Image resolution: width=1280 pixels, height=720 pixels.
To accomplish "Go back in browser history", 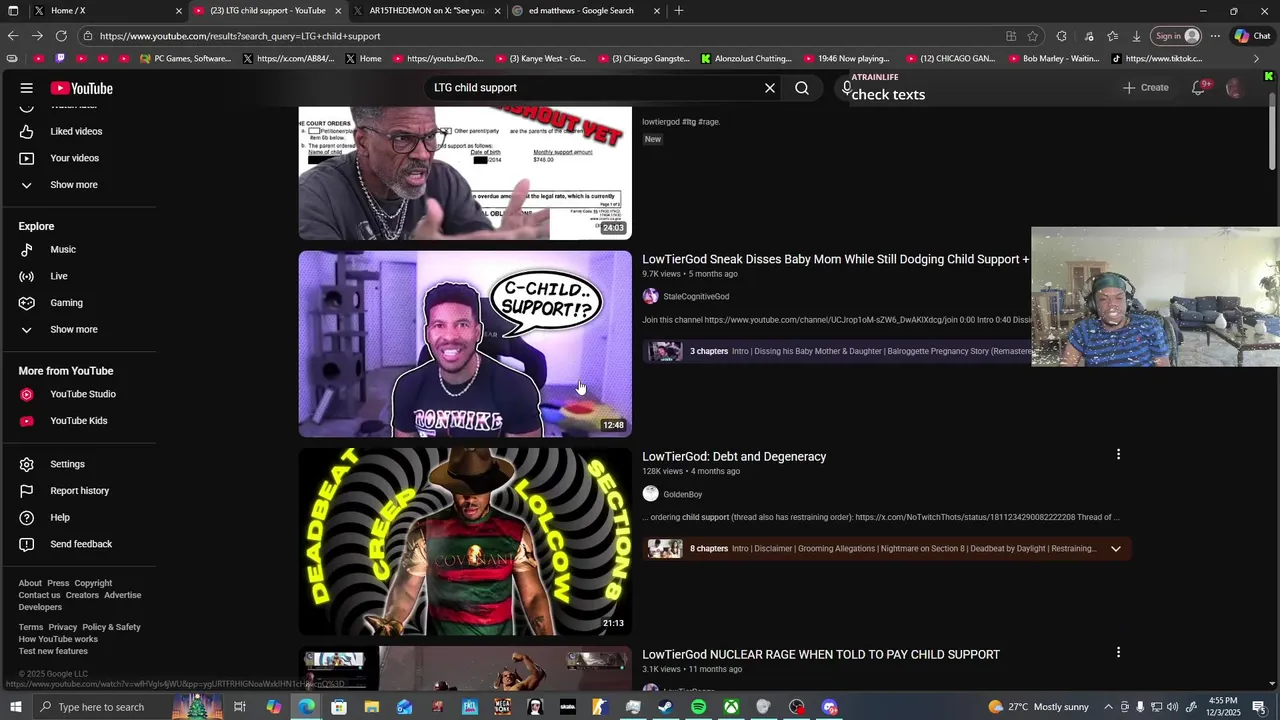I will [13, 36].
